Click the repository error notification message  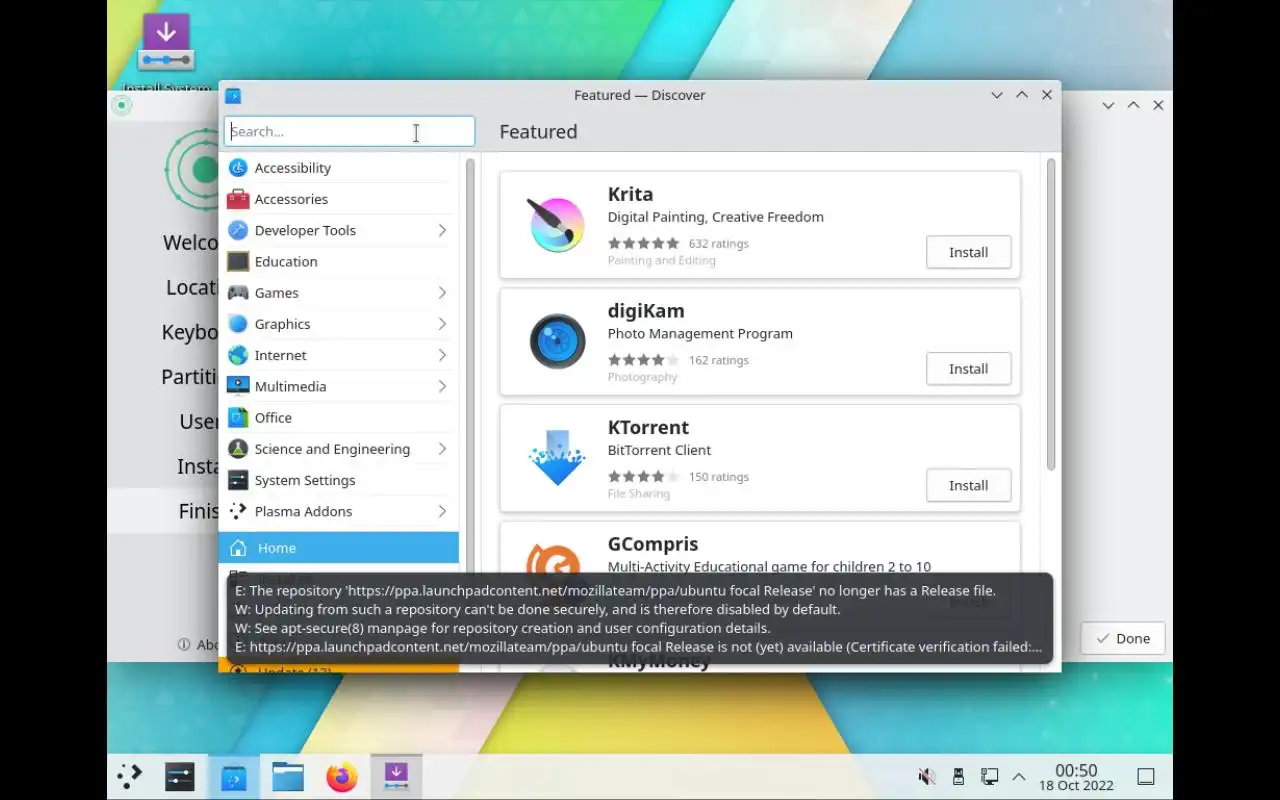click(x=640, y=619)
